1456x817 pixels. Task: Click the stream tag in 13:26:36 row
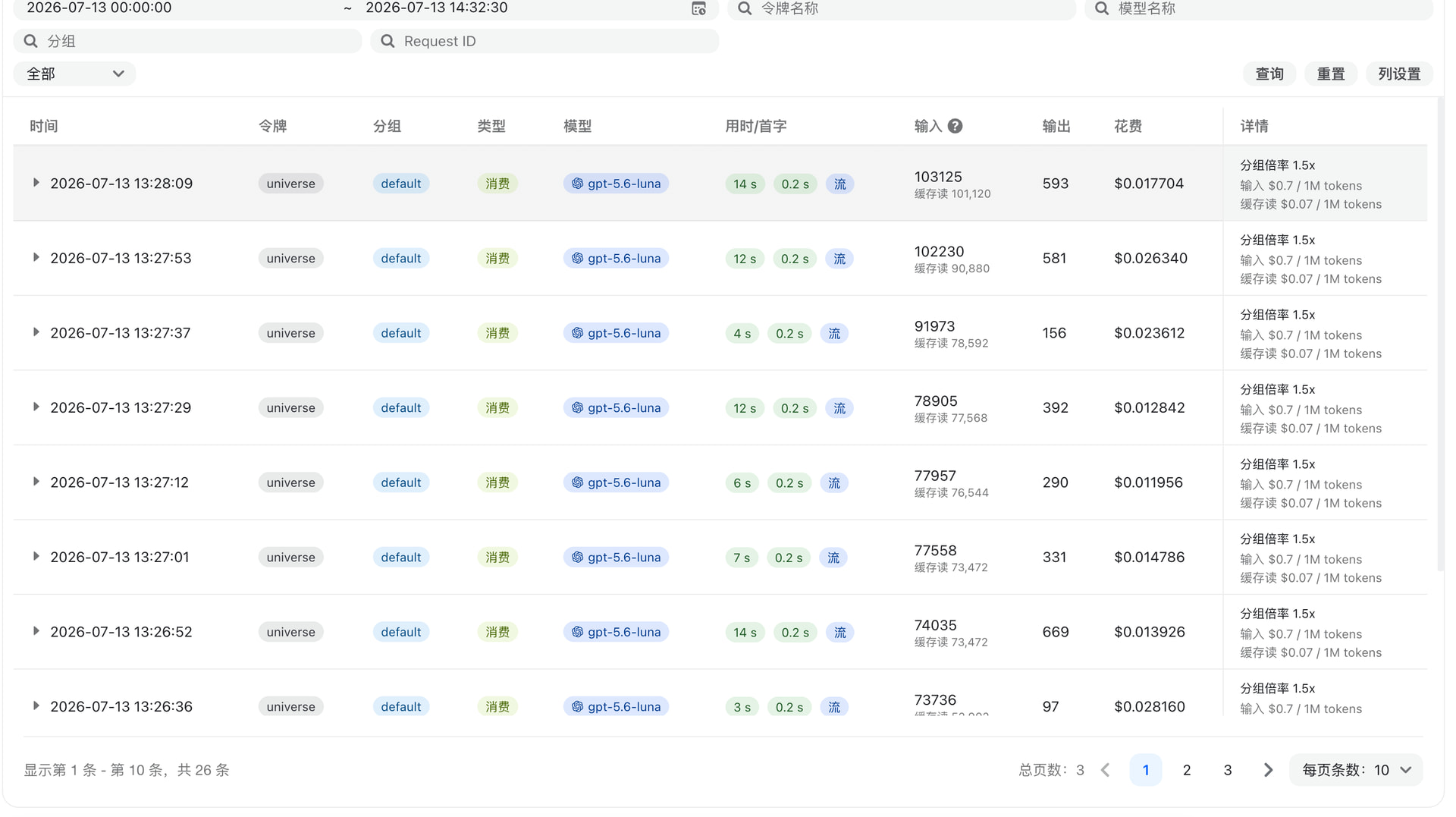point(834,707)
